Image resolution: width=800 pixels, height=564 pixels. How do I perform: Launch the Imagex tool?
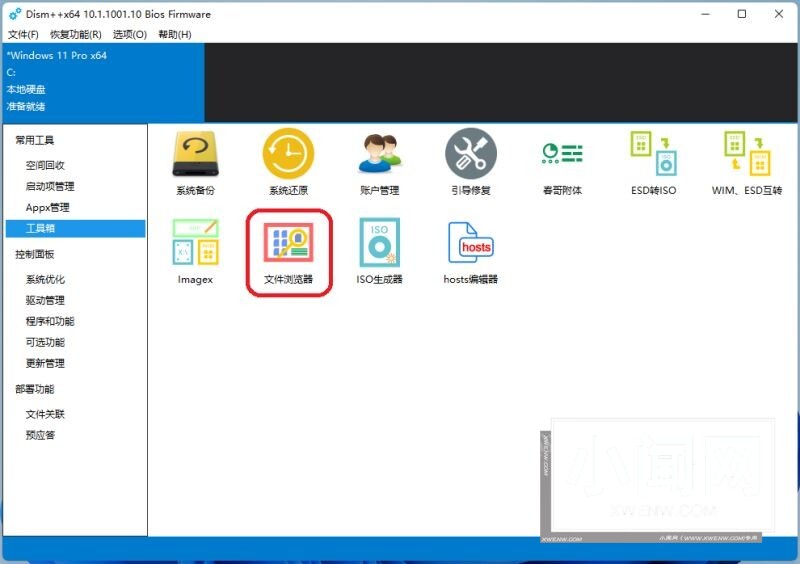point(195,251)
